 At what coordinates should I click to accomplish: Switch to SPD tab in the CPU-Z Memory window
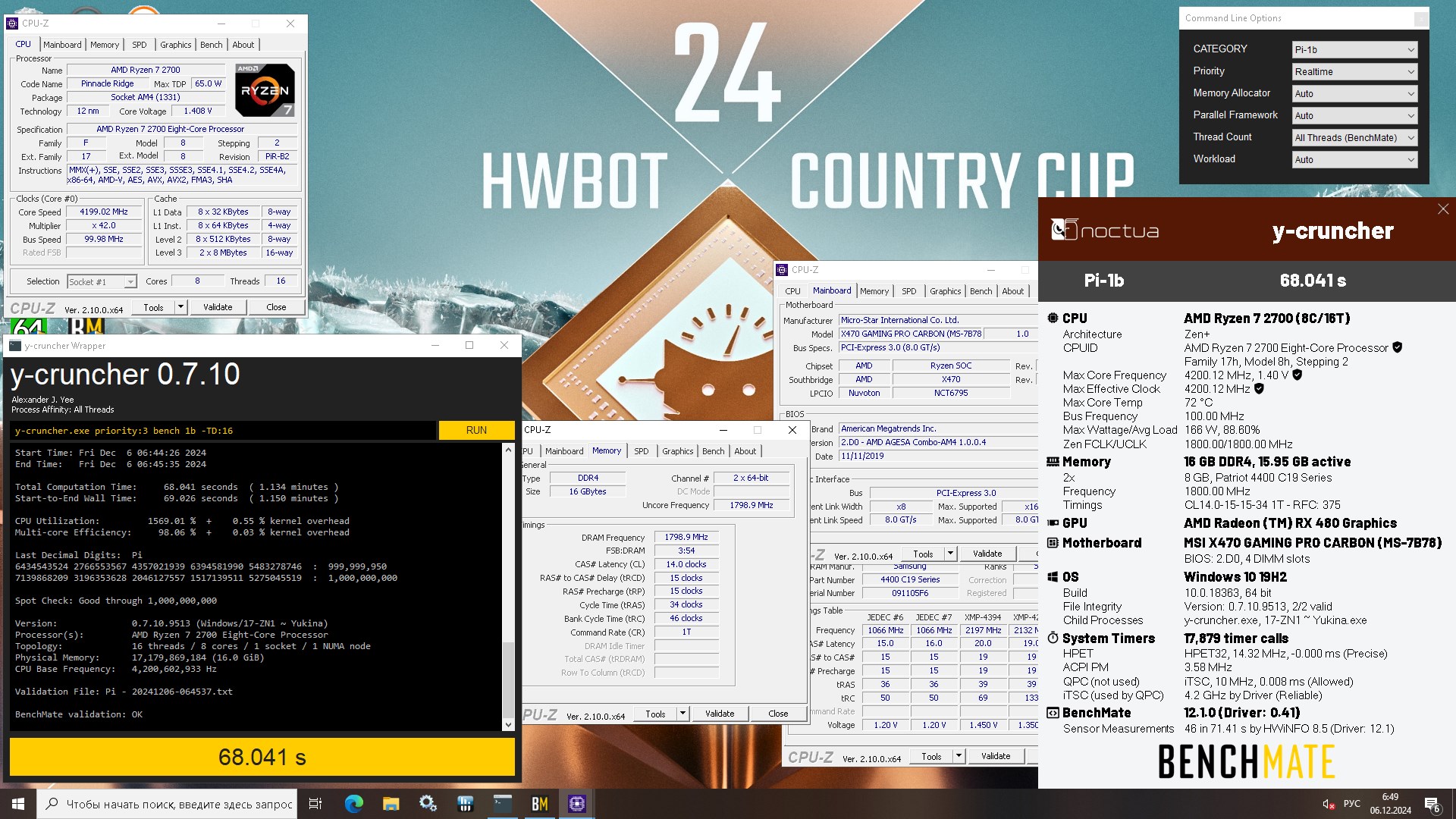pyautogui.click(x=642, y=451)
